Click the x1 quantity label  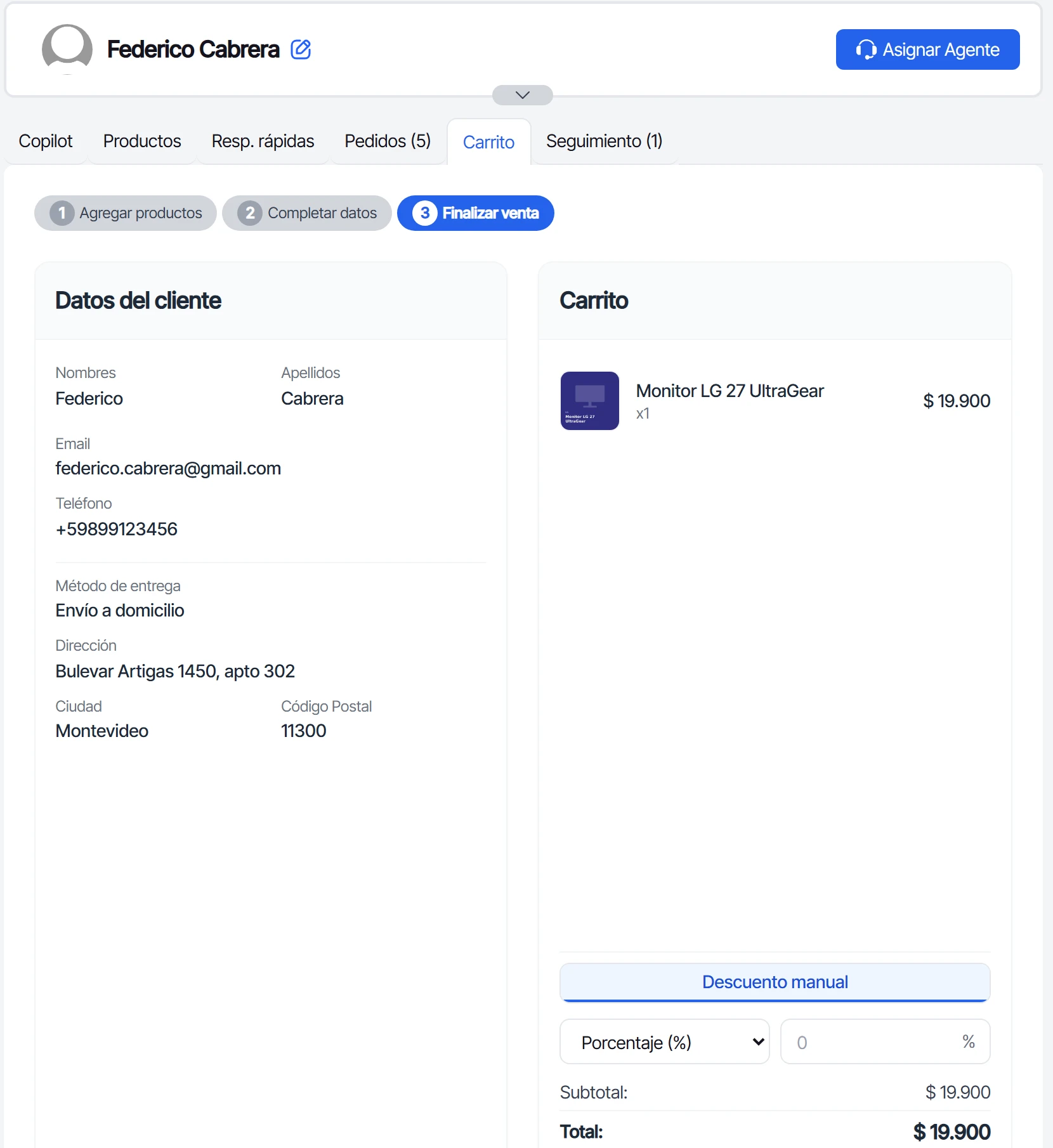coord(643,414)
